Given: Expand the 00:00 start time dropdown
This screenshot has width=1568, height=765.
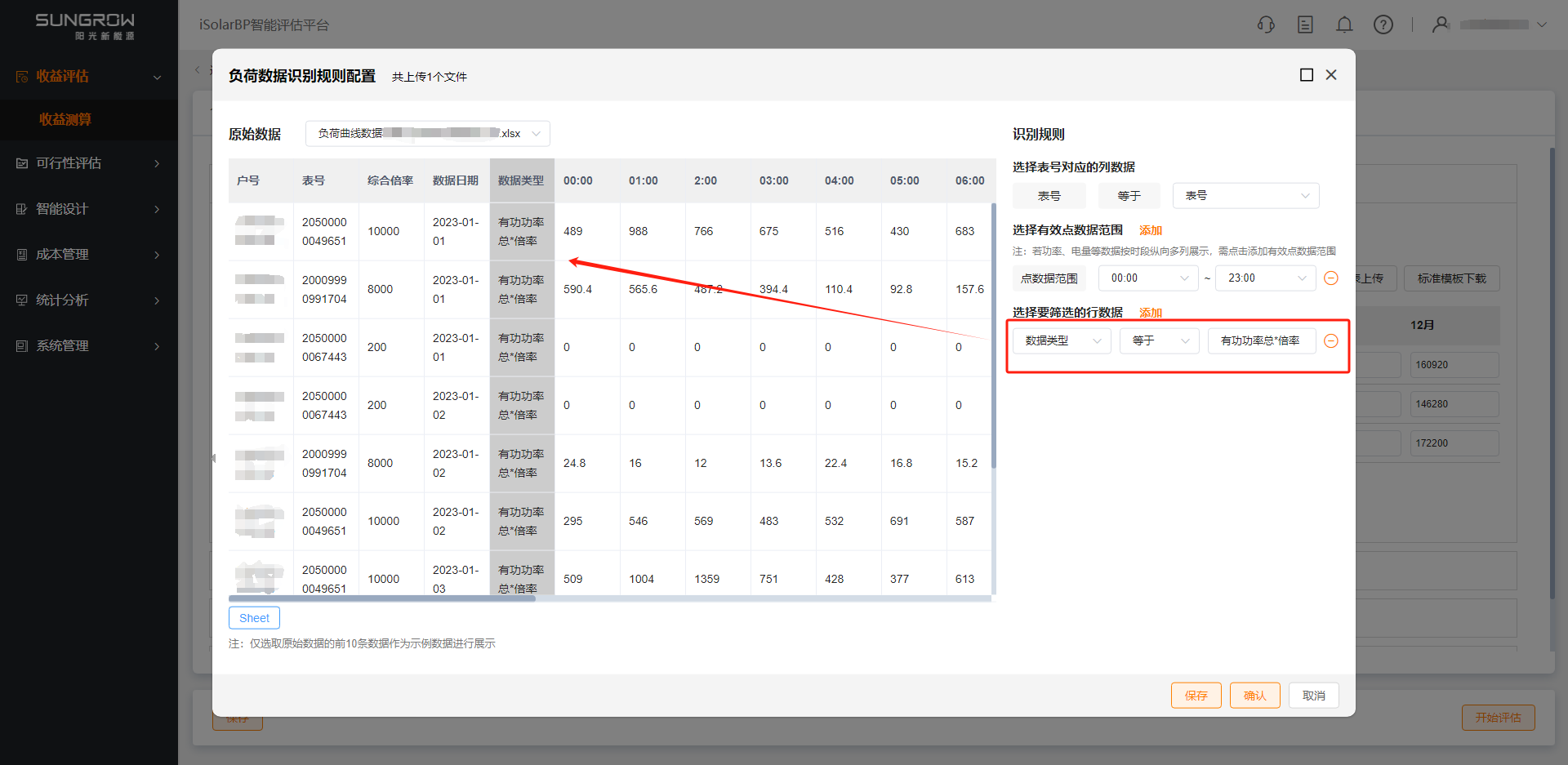Looking at the screenshot, I should tap(1148, 278).
